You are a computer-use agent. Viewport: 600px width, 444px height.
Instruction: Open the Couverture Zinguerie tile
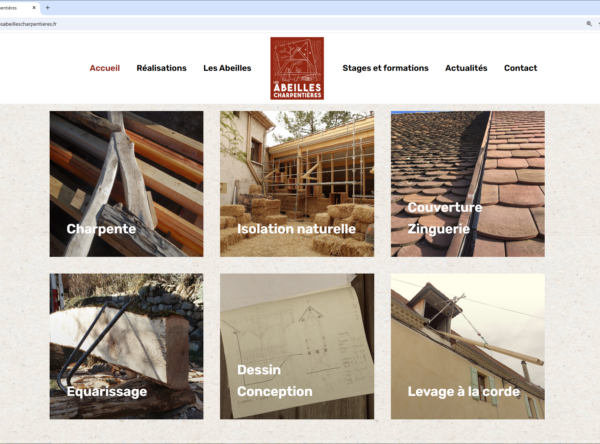coord(468,184)
